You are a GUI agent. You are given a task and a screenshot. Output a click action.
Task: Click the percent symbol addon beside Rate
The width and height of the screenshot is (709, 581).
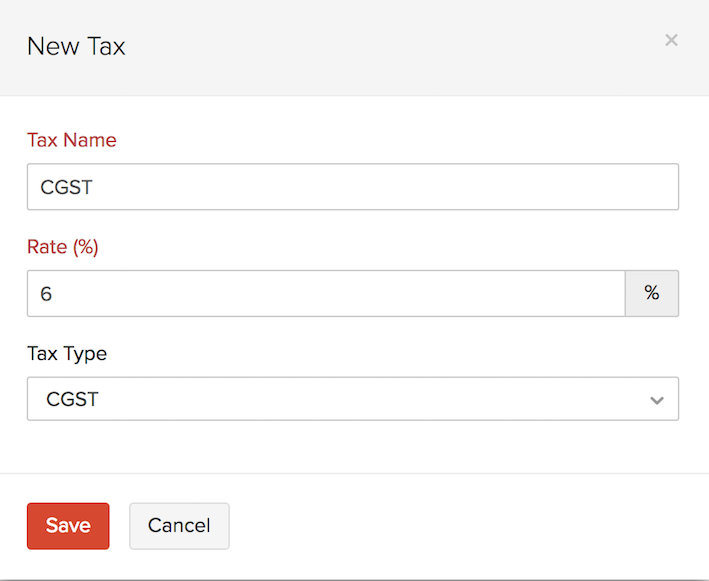(652, 294)
